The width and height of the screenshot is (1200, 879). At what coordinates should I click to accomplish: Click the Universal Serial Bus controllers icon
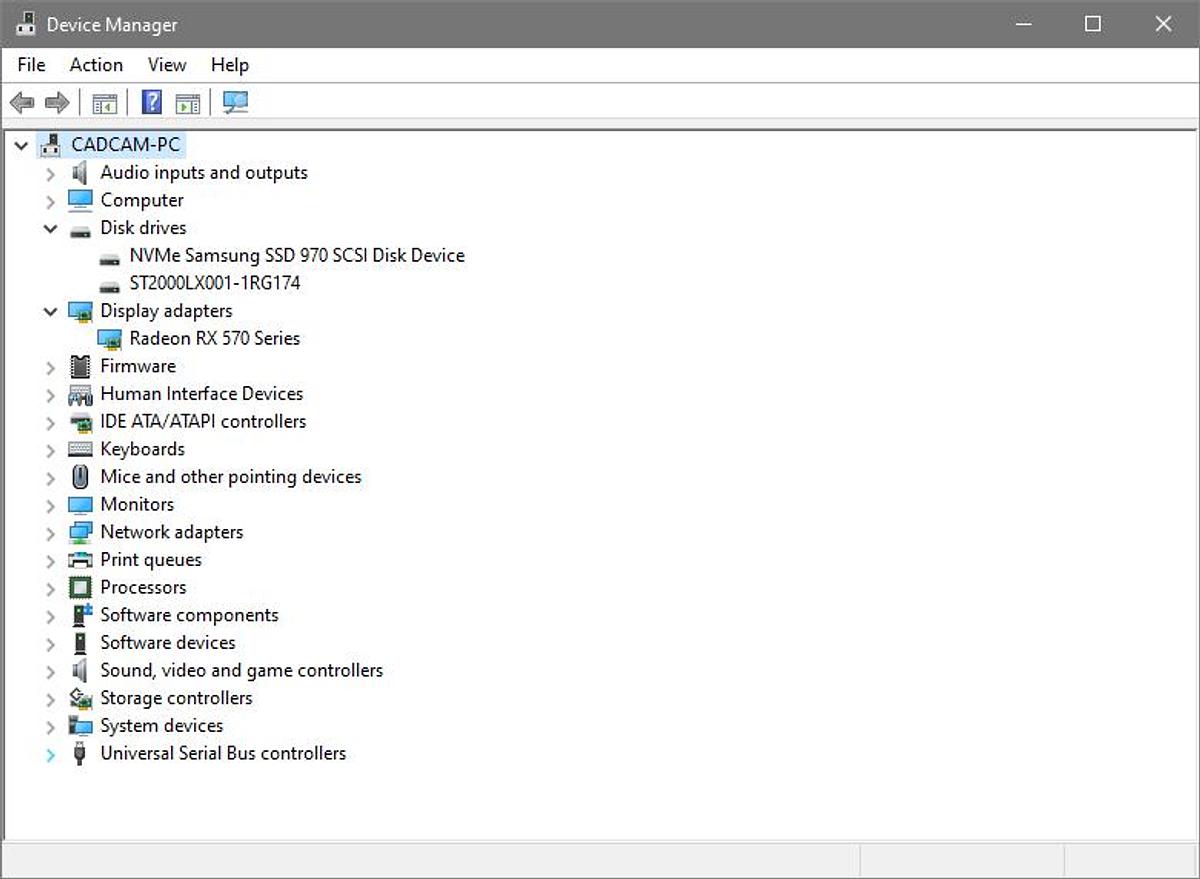(80, 753)
